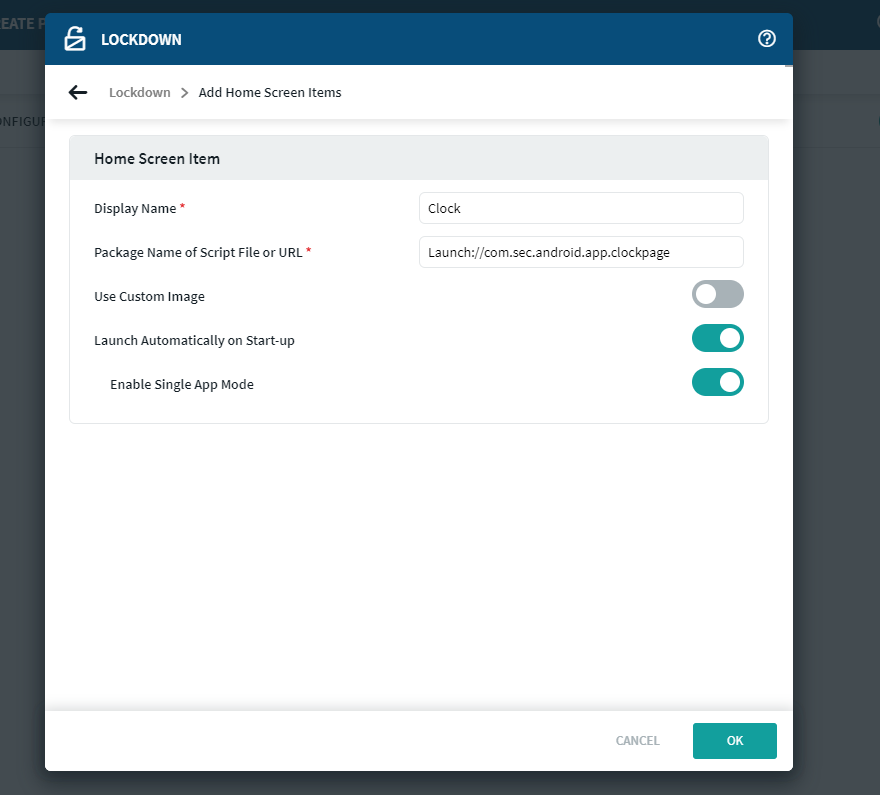Image resolution: width=880 pixels, height=795 pixels.
Task: Focus the Display Name field containing Clock
Action: coord(580,208)
